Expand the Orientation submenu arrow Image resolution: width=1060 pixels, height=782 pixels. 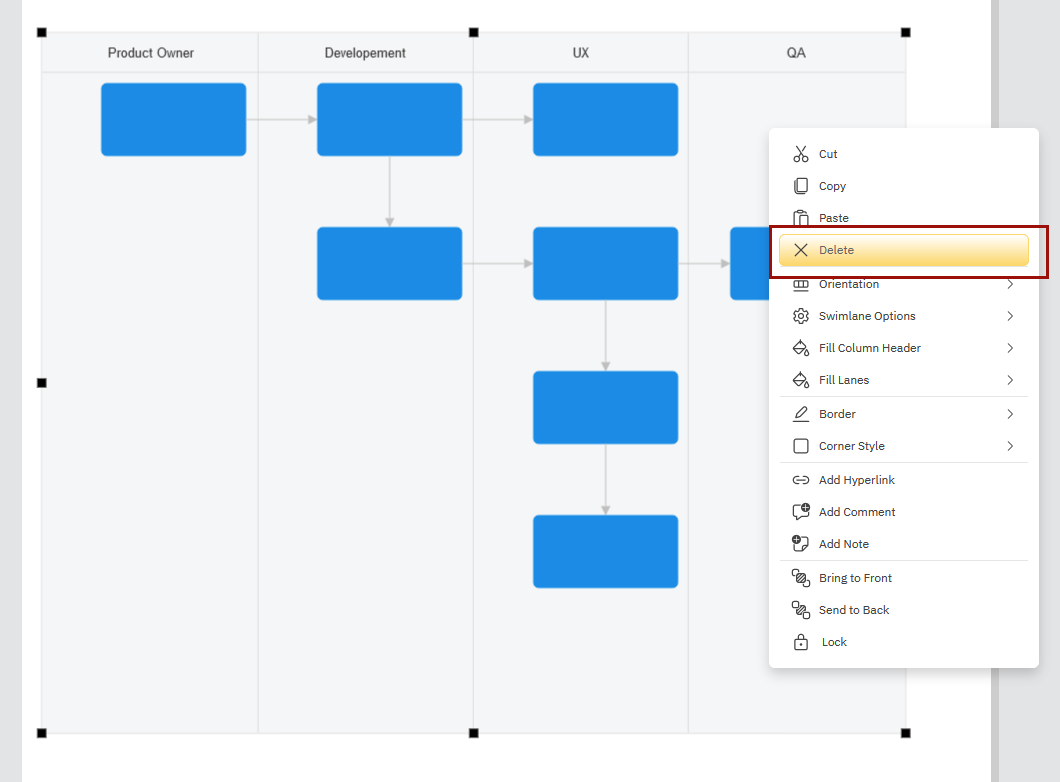point(1010,285)
